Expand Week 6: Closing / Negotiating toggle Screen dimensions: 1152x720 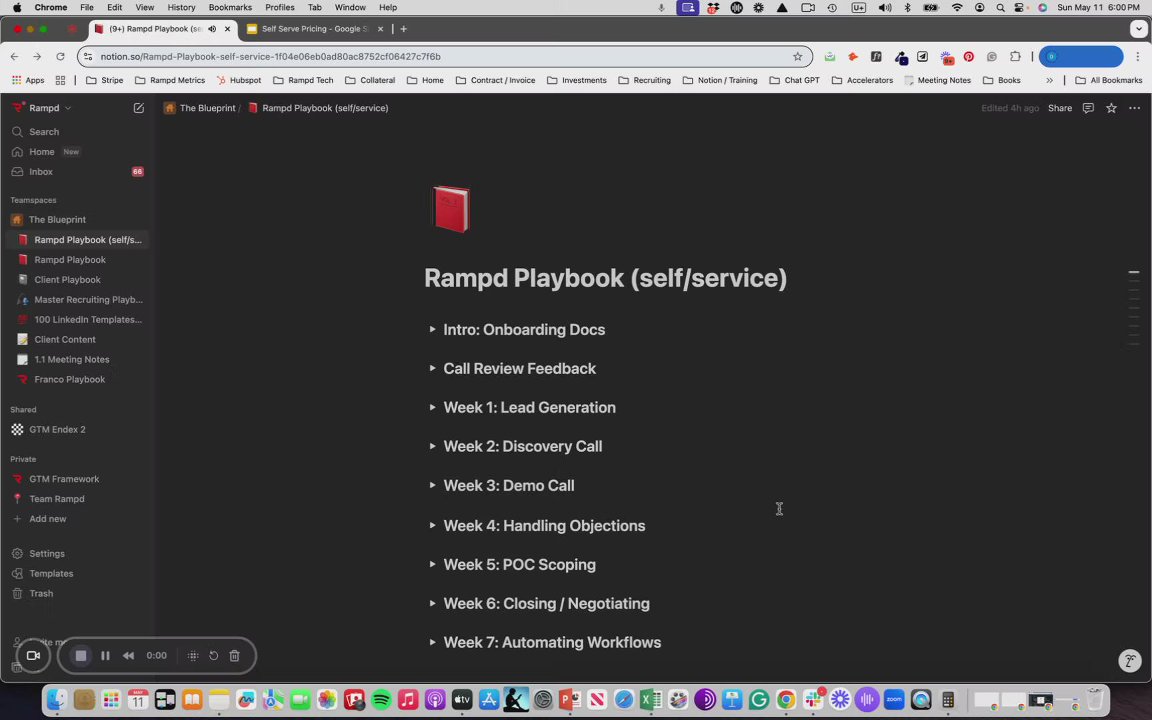click(432, 603)
